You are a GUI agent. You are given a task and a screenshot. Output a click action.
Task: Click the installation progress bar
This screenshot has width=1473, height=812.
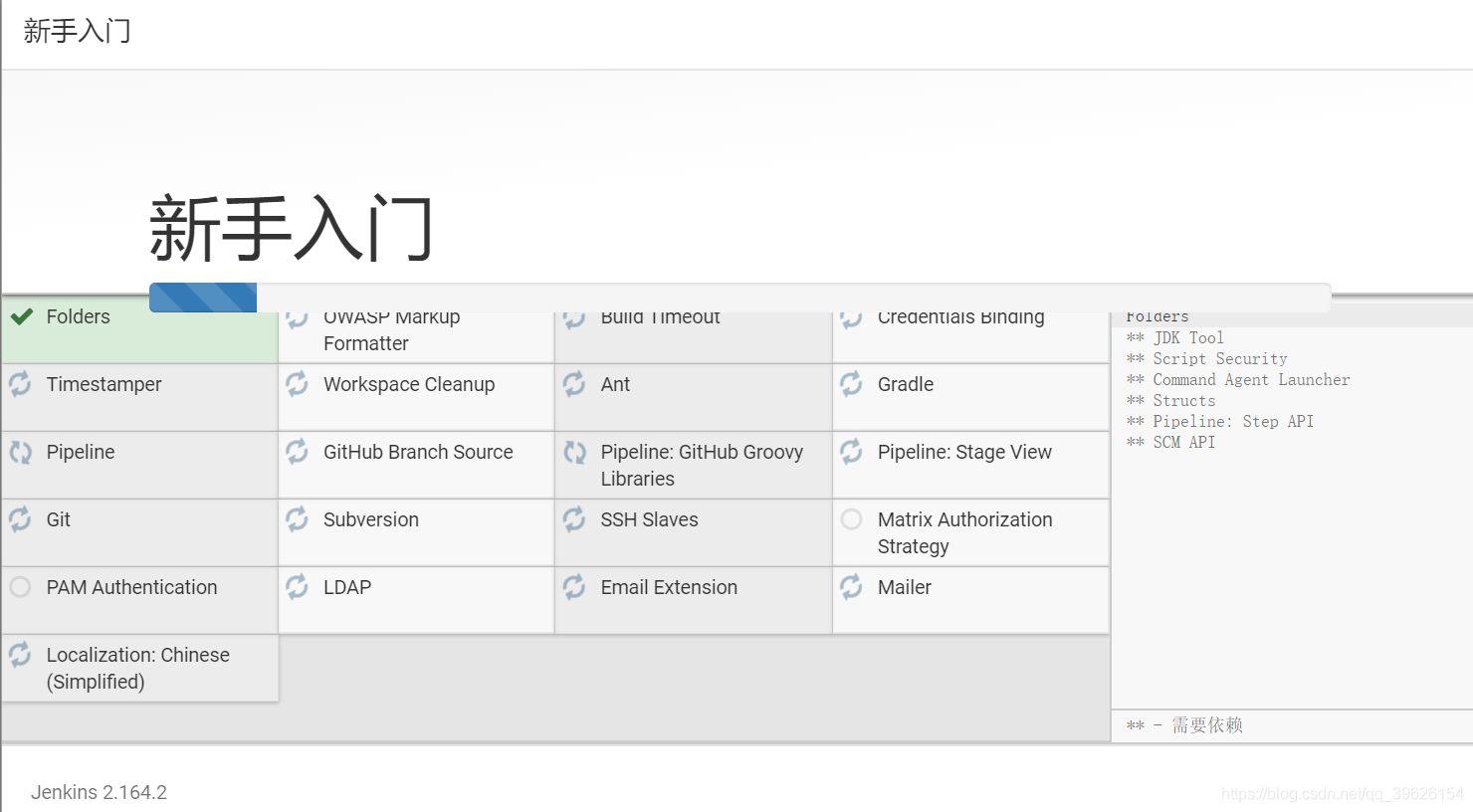tap(739, 298)
